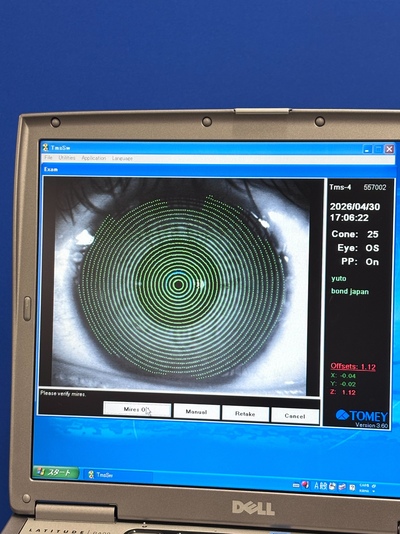This screenshot has width=400, height=534.
Task: Click the Offsets: 1.12 label
Action: (353, 366)
